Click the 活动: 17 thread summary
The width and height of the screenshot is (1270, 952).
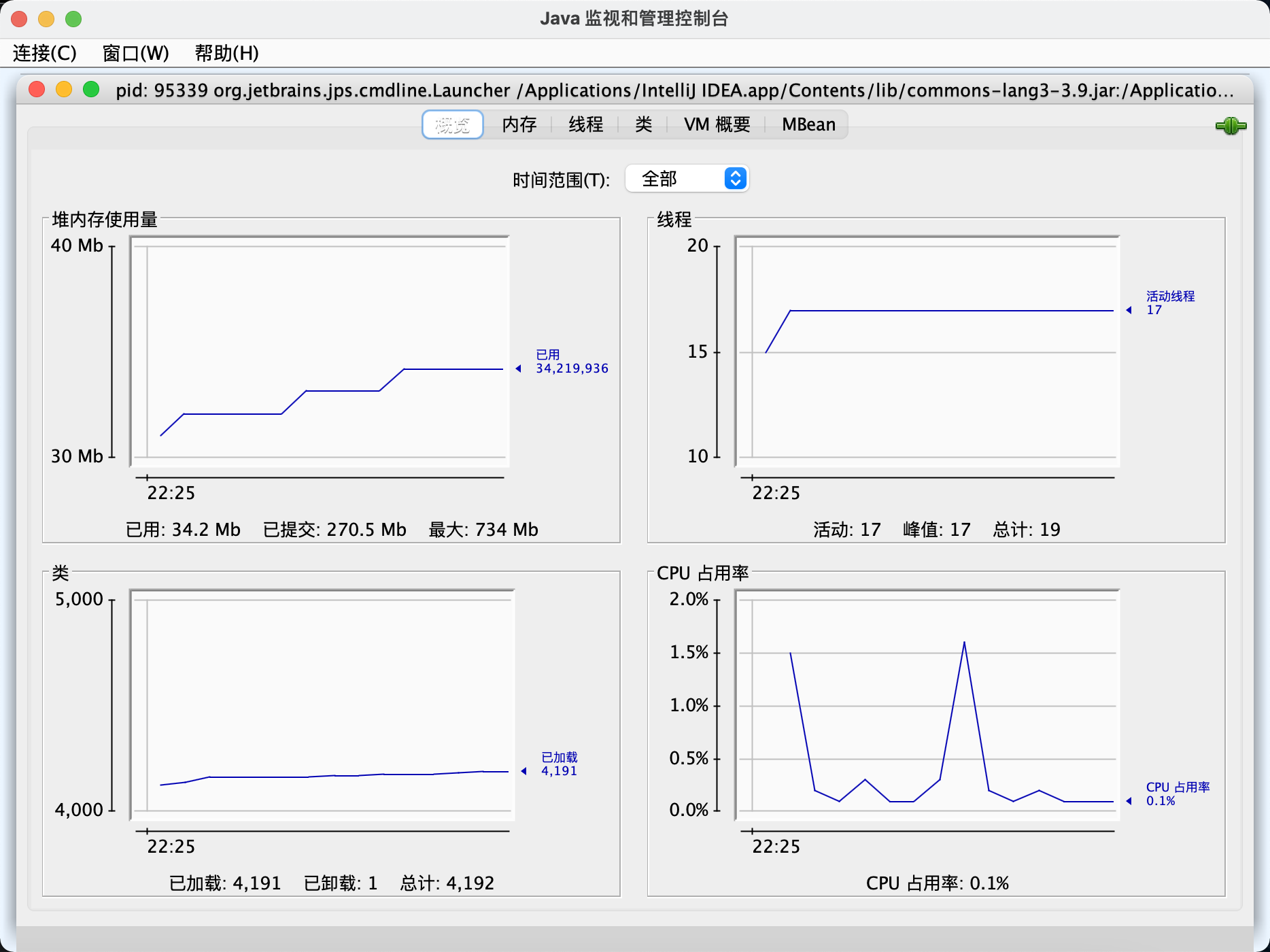click(847, 530)
